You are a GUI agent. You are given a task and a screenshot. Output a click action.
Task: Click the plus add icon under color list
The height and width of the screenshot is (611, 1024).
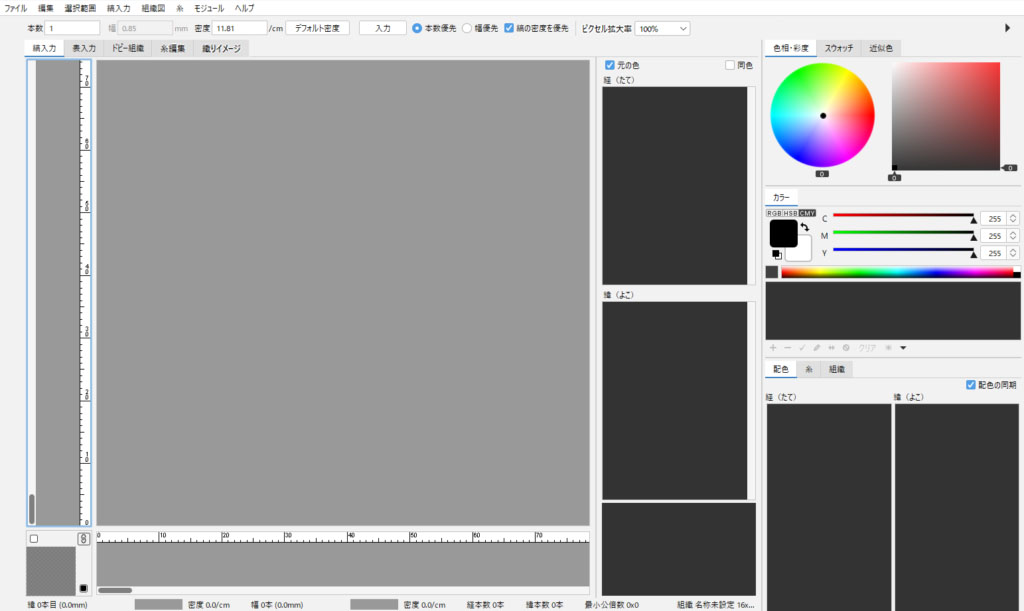(x=772, y=347)
